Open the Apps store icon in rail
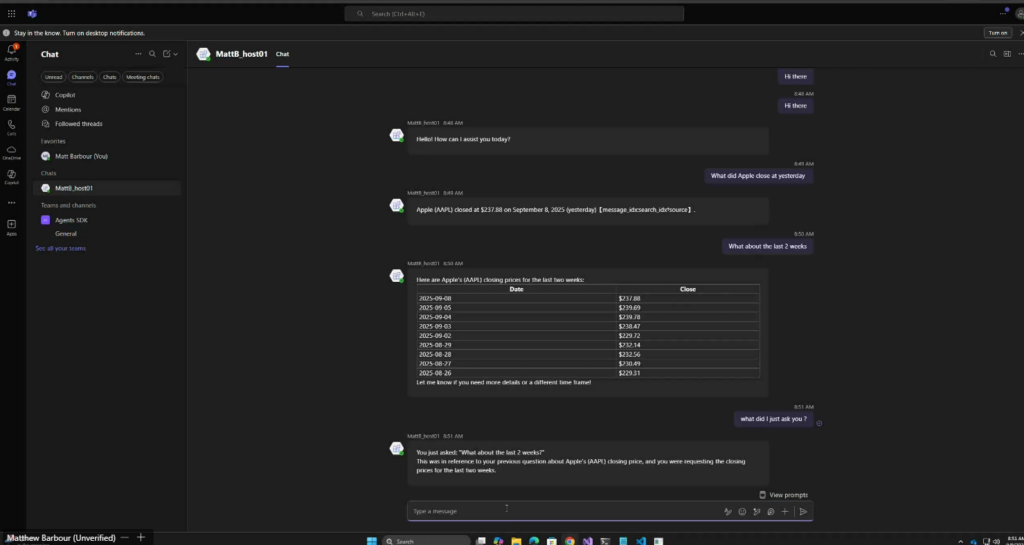 [12, 227]
